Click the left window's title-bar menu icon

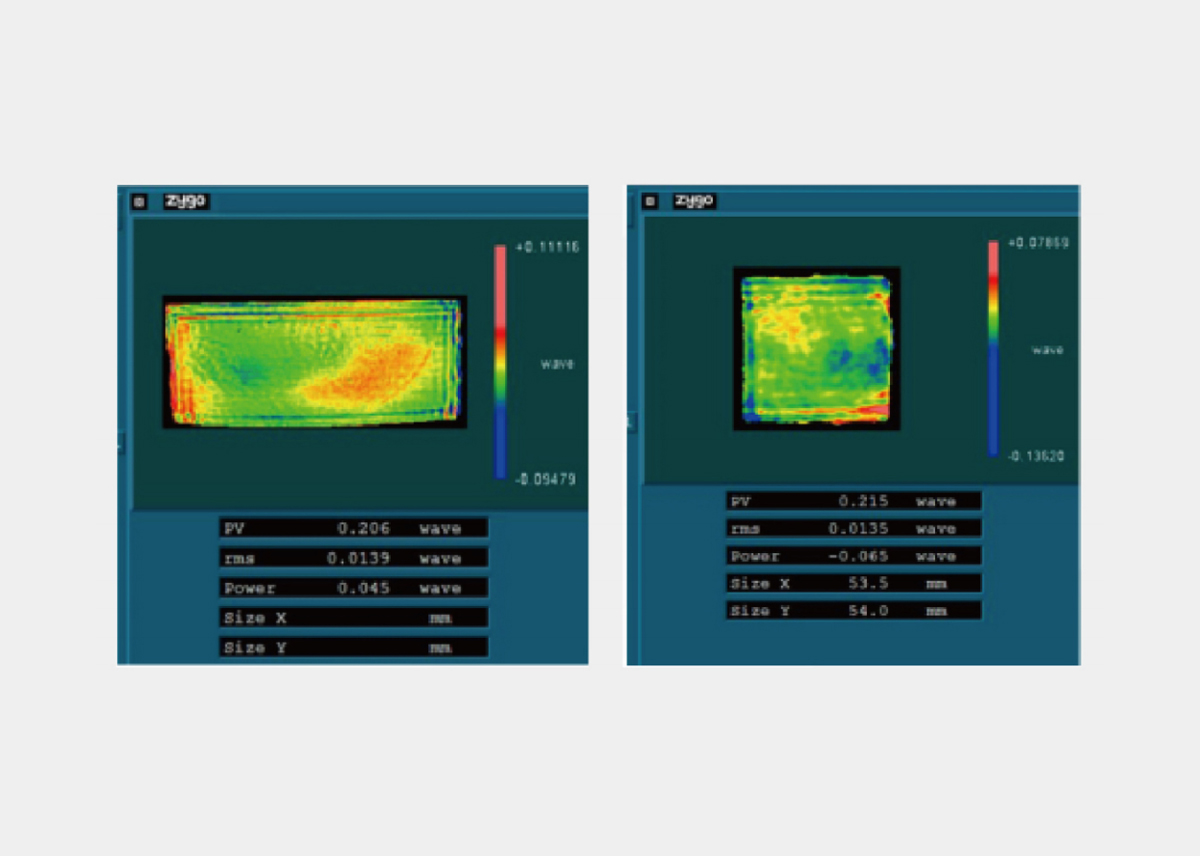(x=139, y=201)
